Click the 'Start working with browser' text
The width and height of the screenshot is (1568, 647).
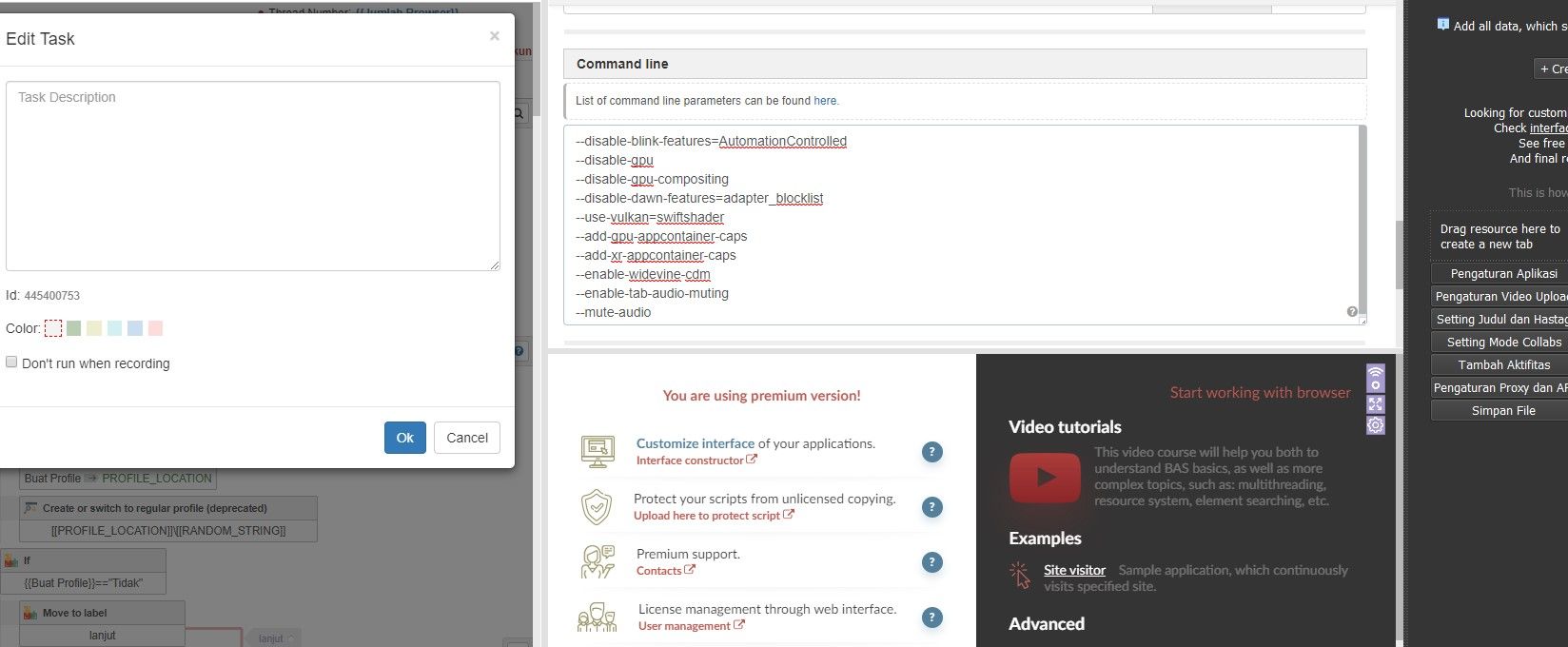click(x=1260, y=393)
